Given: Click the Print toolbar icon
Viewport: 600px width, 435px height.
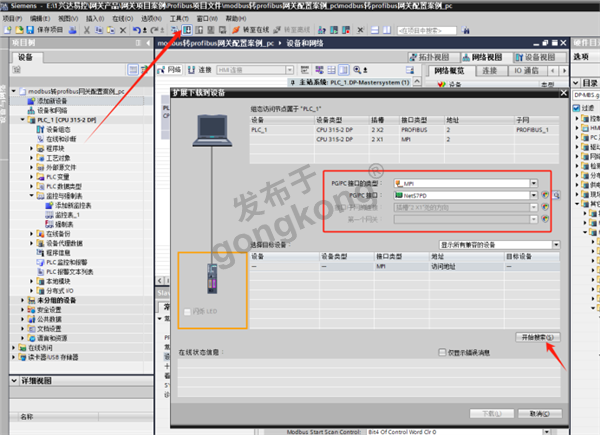Looking at the screenshot, I should (x=72, y=30).
